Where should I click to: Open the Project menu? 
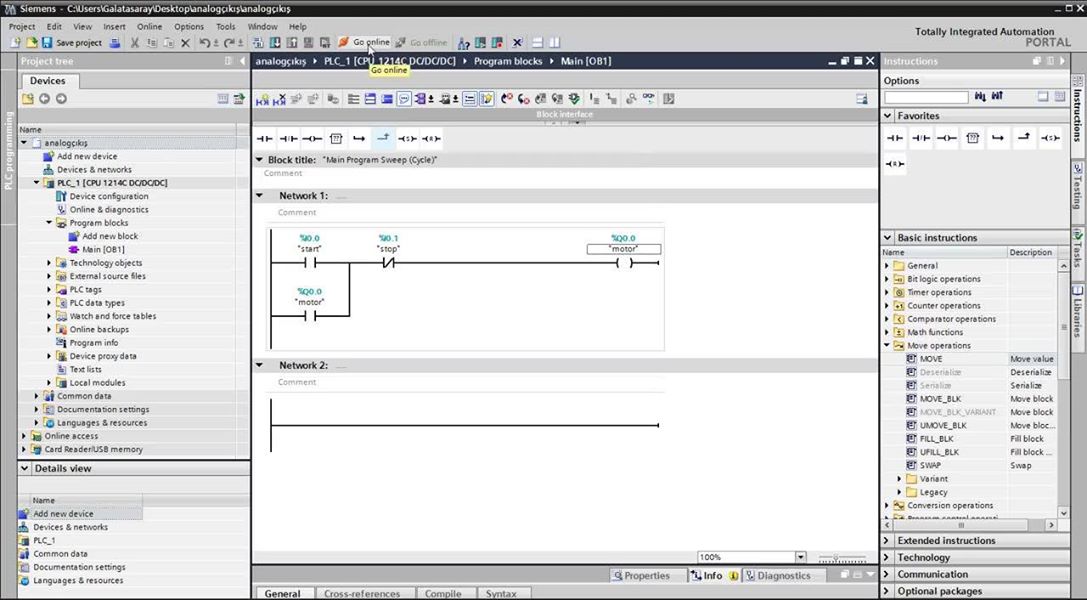[x=21, y=26]
